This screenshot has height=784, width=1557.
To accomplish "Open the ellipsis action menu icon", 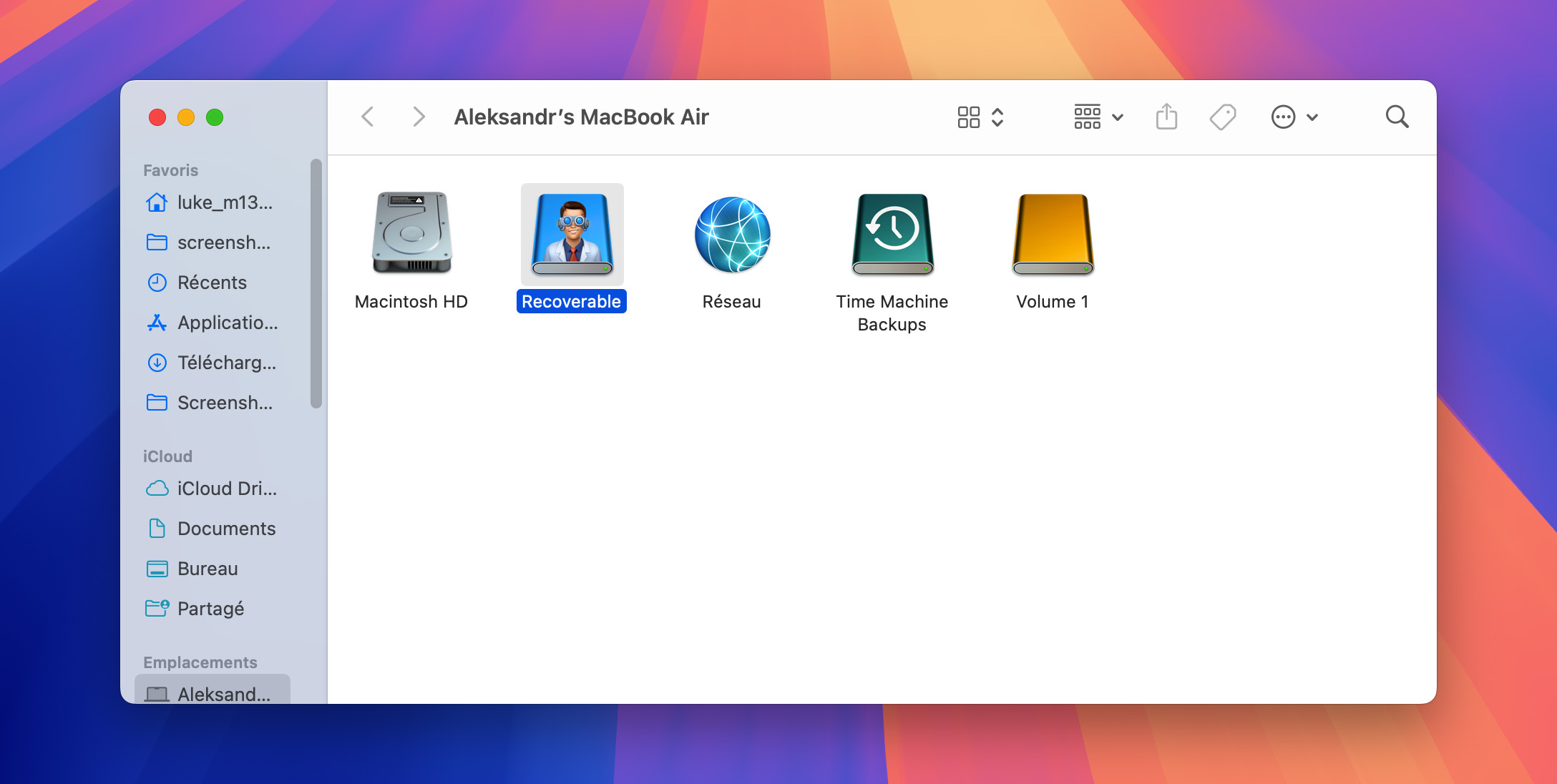I will point(1283,117).
